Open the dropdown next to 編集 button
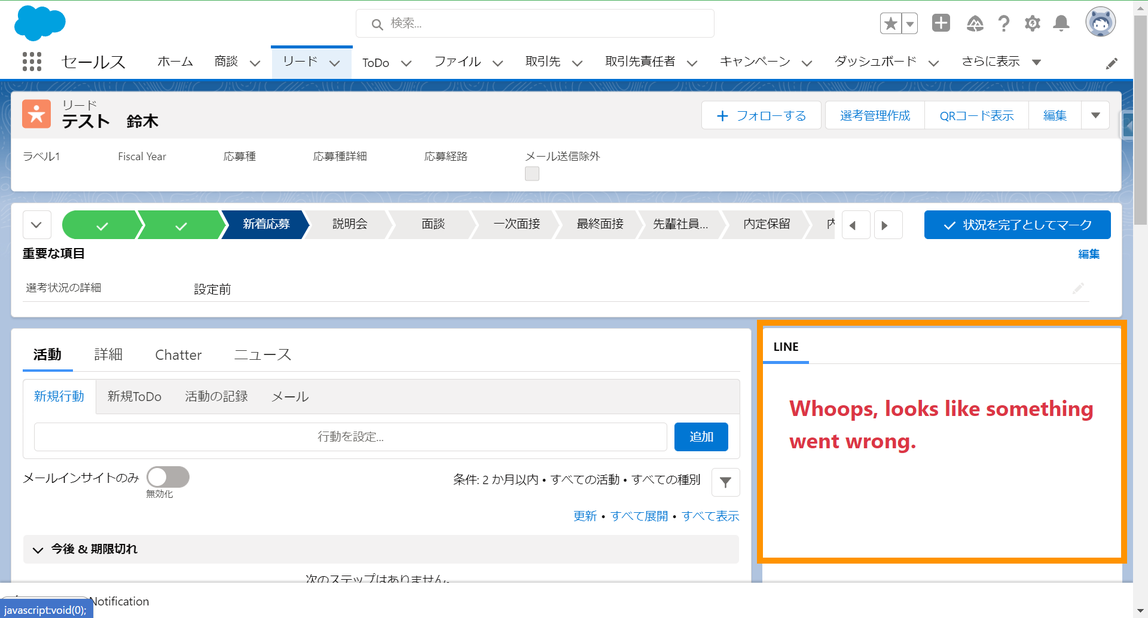Image resolution: width=1148 pixels, height=618 pixels. (1095, 115)
